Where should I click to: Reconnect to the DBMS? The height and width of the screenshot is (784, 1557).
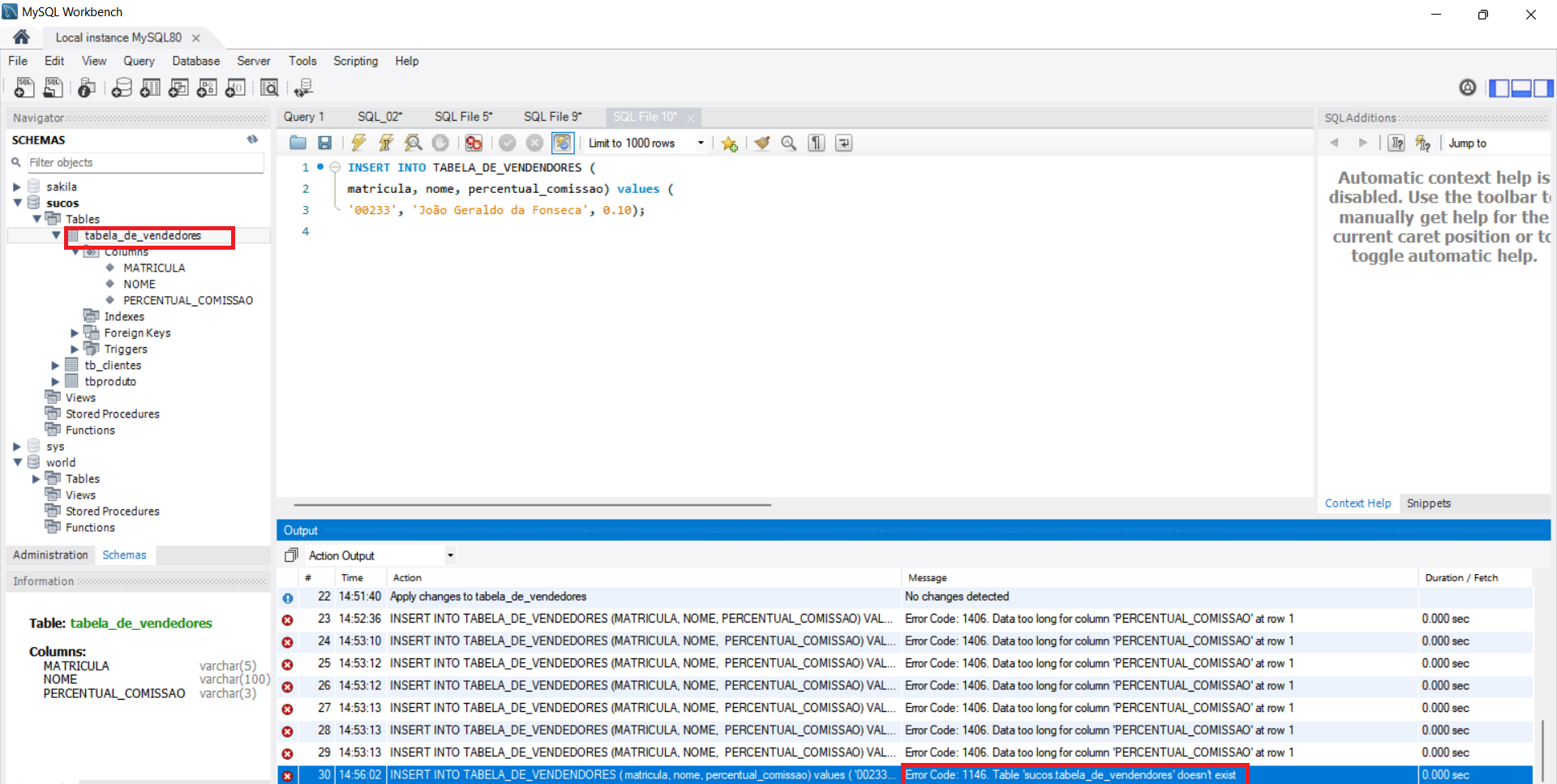(303, 88)
